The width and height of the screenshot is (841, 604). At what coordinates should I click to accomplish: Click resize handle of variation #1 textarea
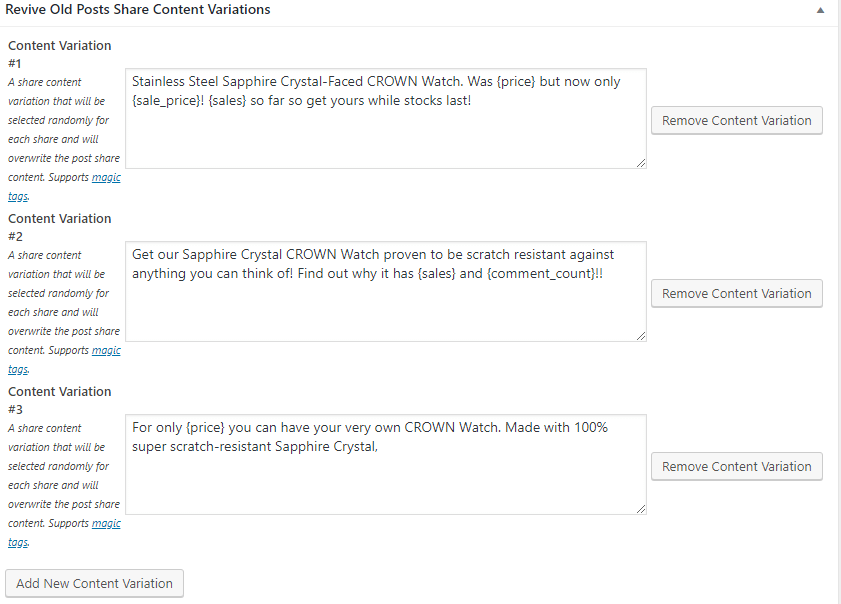pyautogui.click(x=640, y=162)
